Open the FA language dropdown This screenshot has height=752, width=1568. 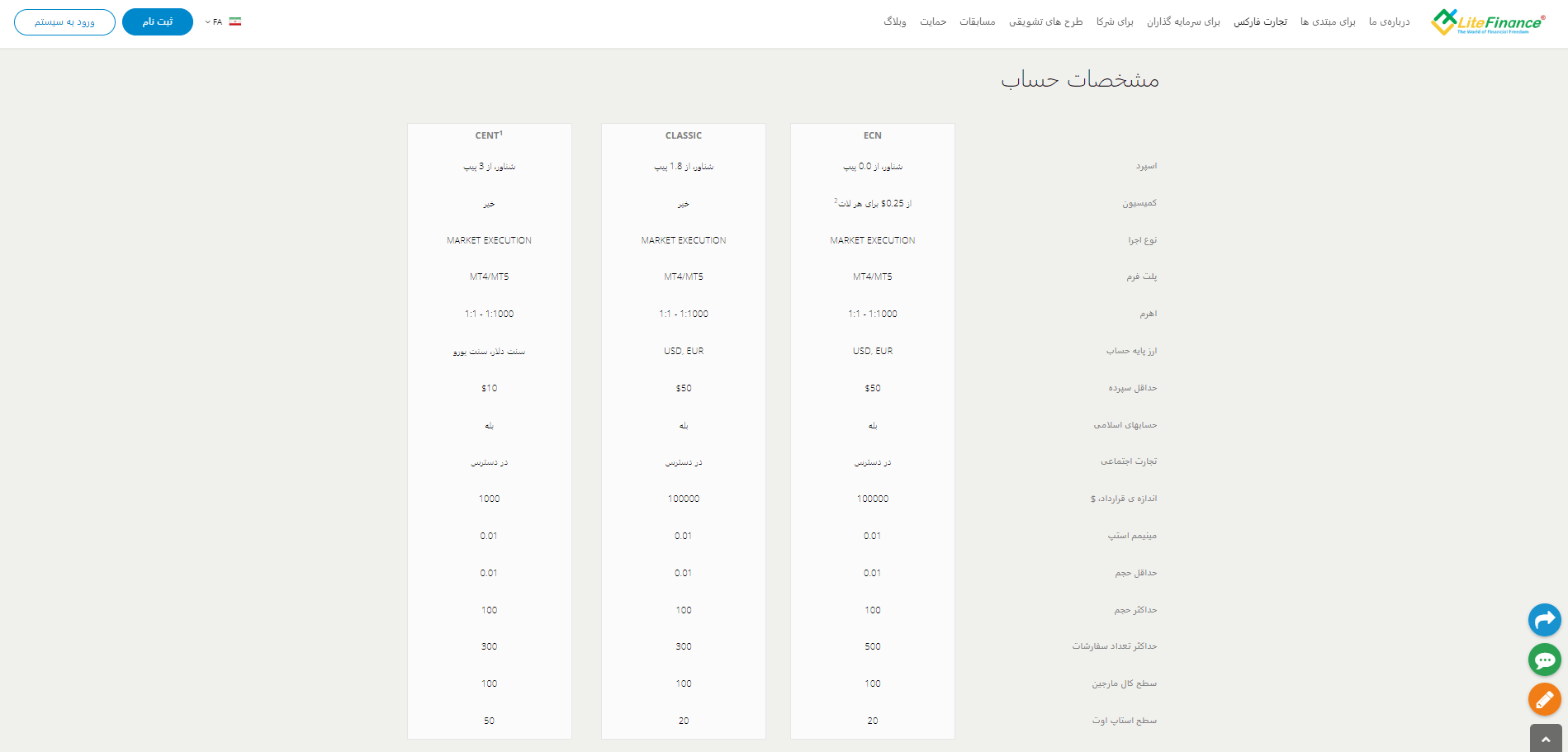214,21
